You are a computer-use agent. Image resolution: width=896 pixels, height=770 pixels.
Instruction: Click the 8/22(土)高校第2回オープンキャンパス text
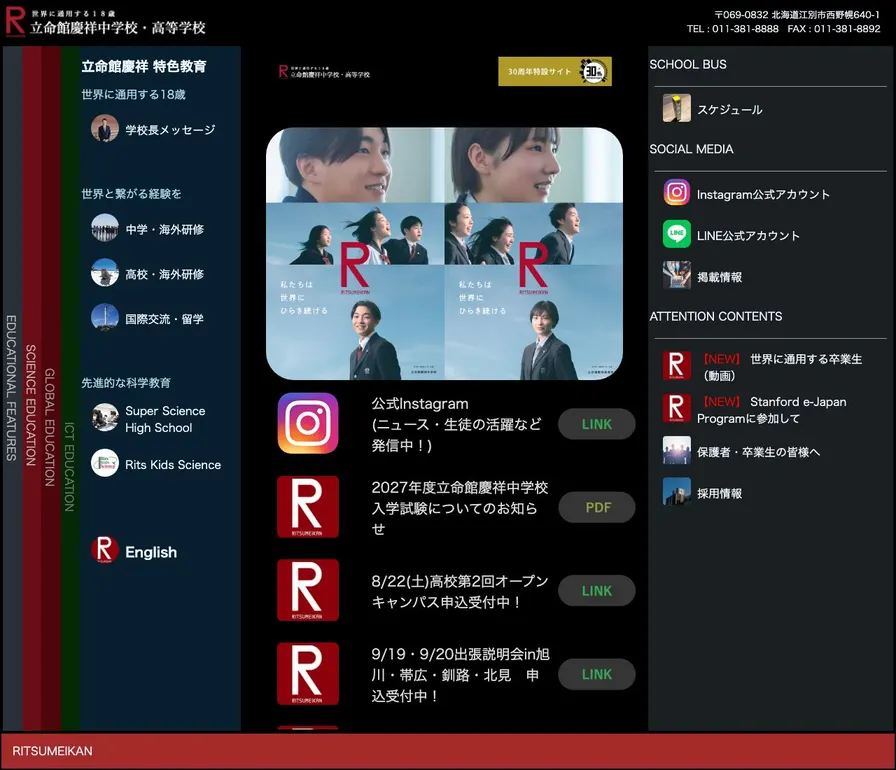tap(459, 591)
